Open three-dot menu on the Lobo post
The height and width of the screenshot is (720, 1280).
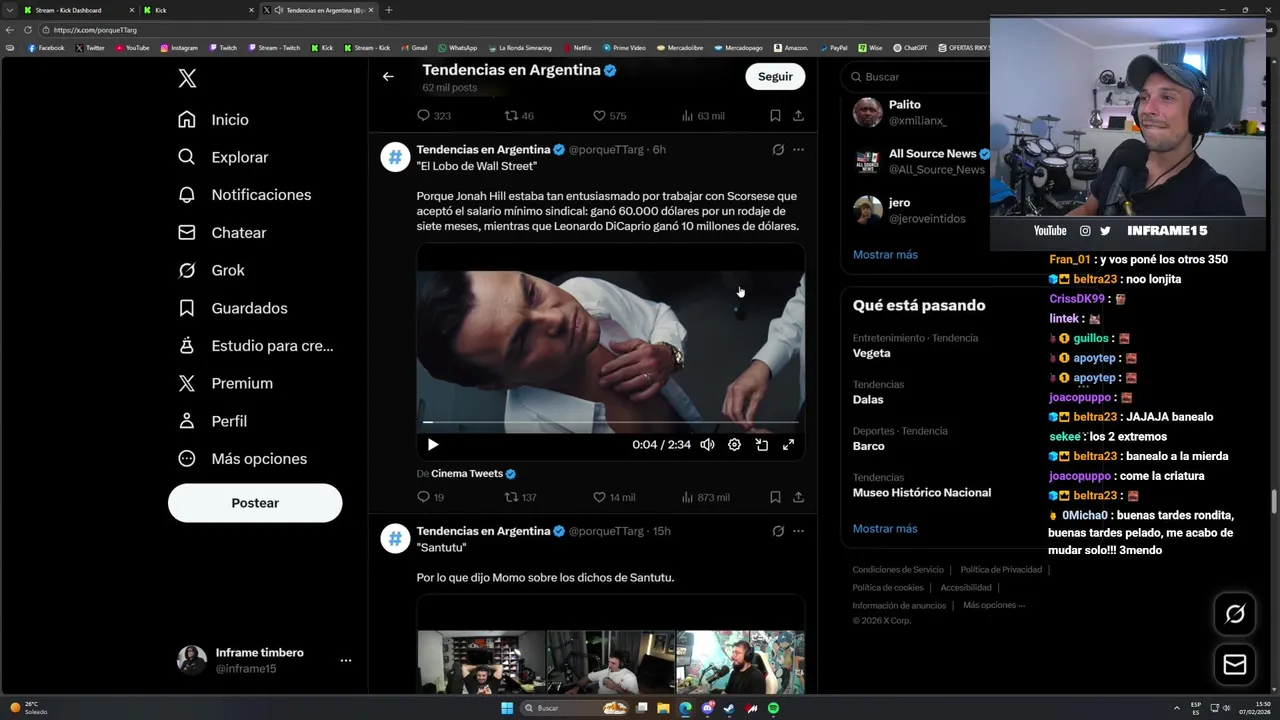click(x=798, y=150)
